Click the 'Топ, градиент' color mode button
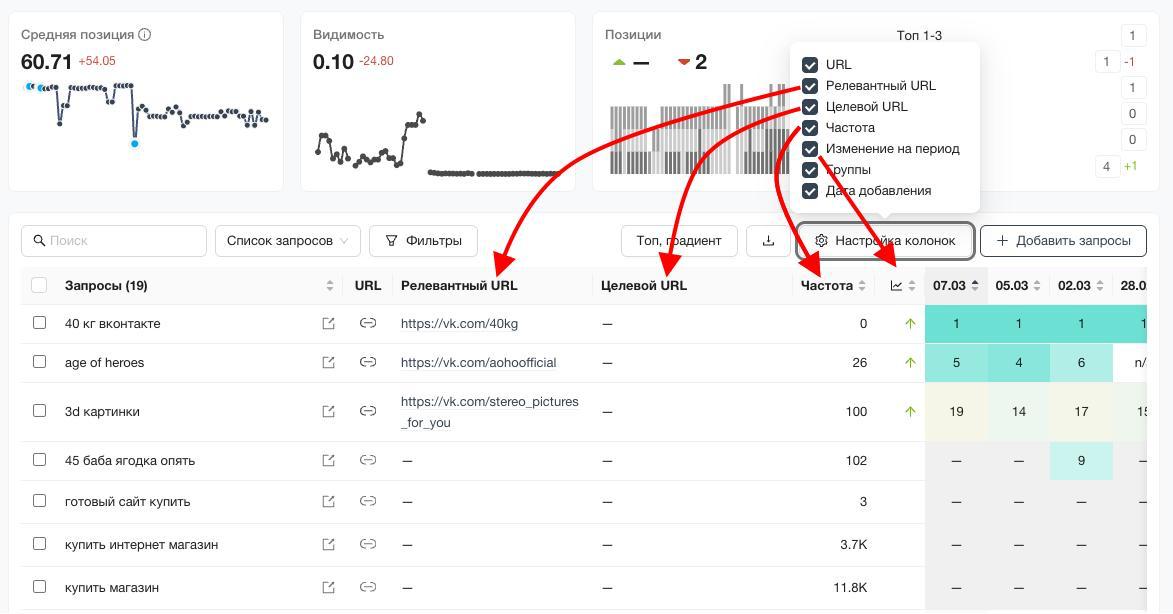This screenshot has height=614, width=1173. click(679, 240)
